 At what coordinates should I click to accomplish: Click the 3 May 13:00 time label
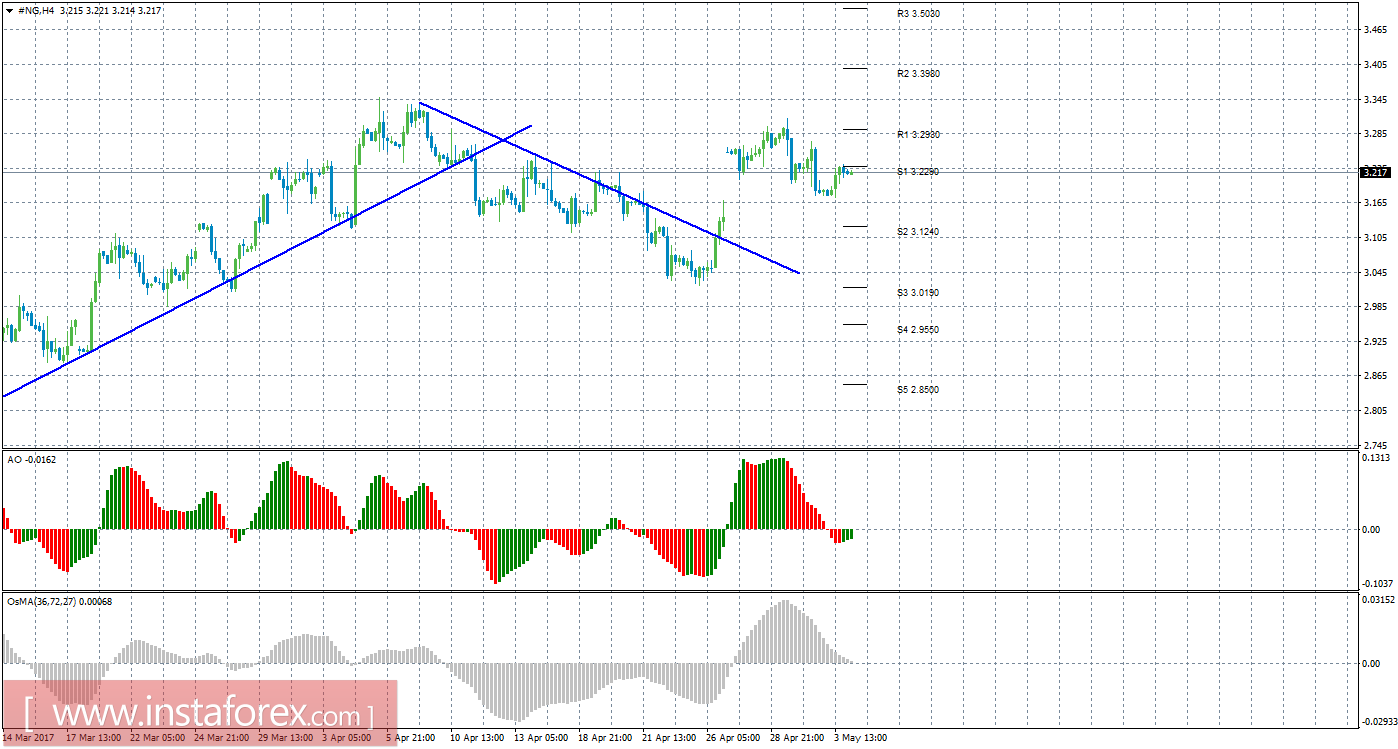(859, 739)
